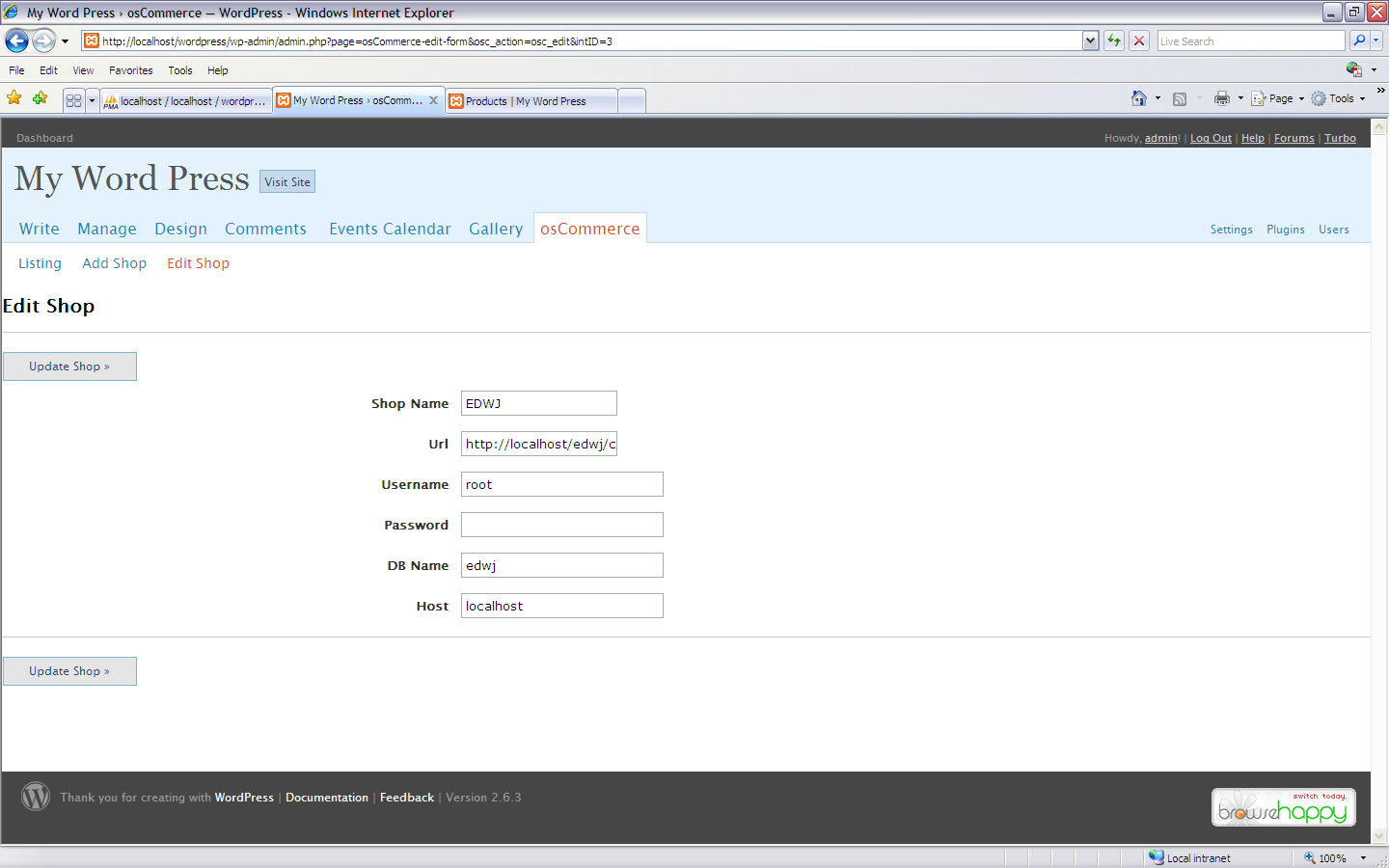Open the Comments tab
The height and width of the screenshot is (868, 1389).
(x=265, y=229)
